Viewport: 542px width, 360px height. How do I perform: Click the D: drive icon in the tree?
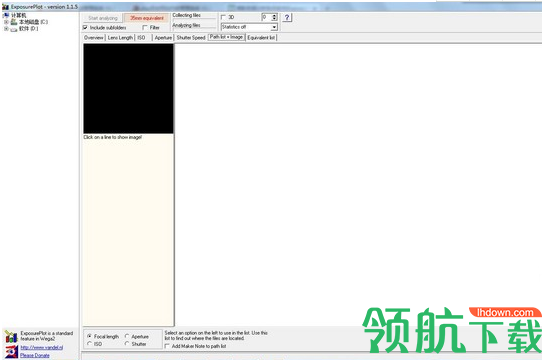coord(14,29)
